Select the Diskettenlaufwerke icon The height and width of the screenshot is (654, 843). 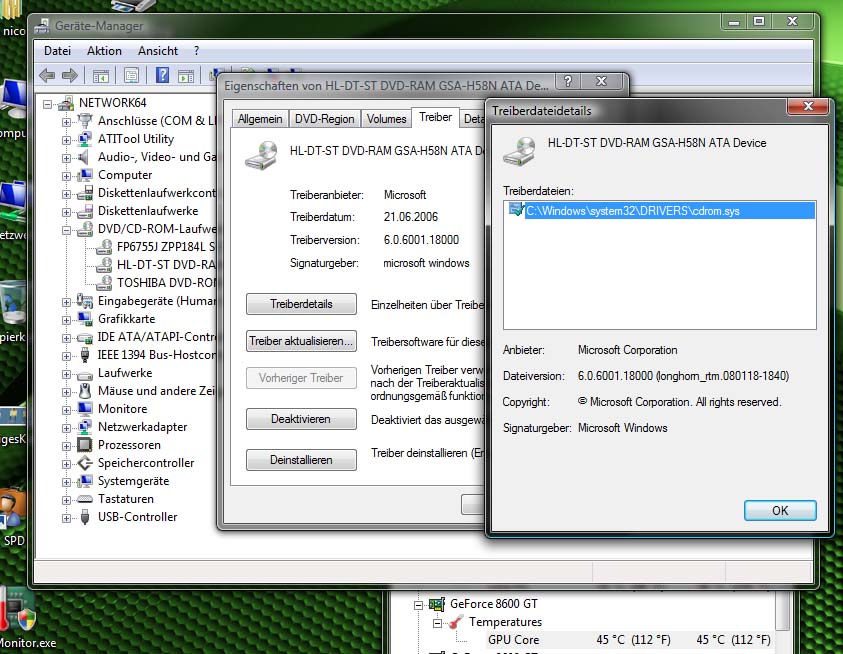pos(85,211)
